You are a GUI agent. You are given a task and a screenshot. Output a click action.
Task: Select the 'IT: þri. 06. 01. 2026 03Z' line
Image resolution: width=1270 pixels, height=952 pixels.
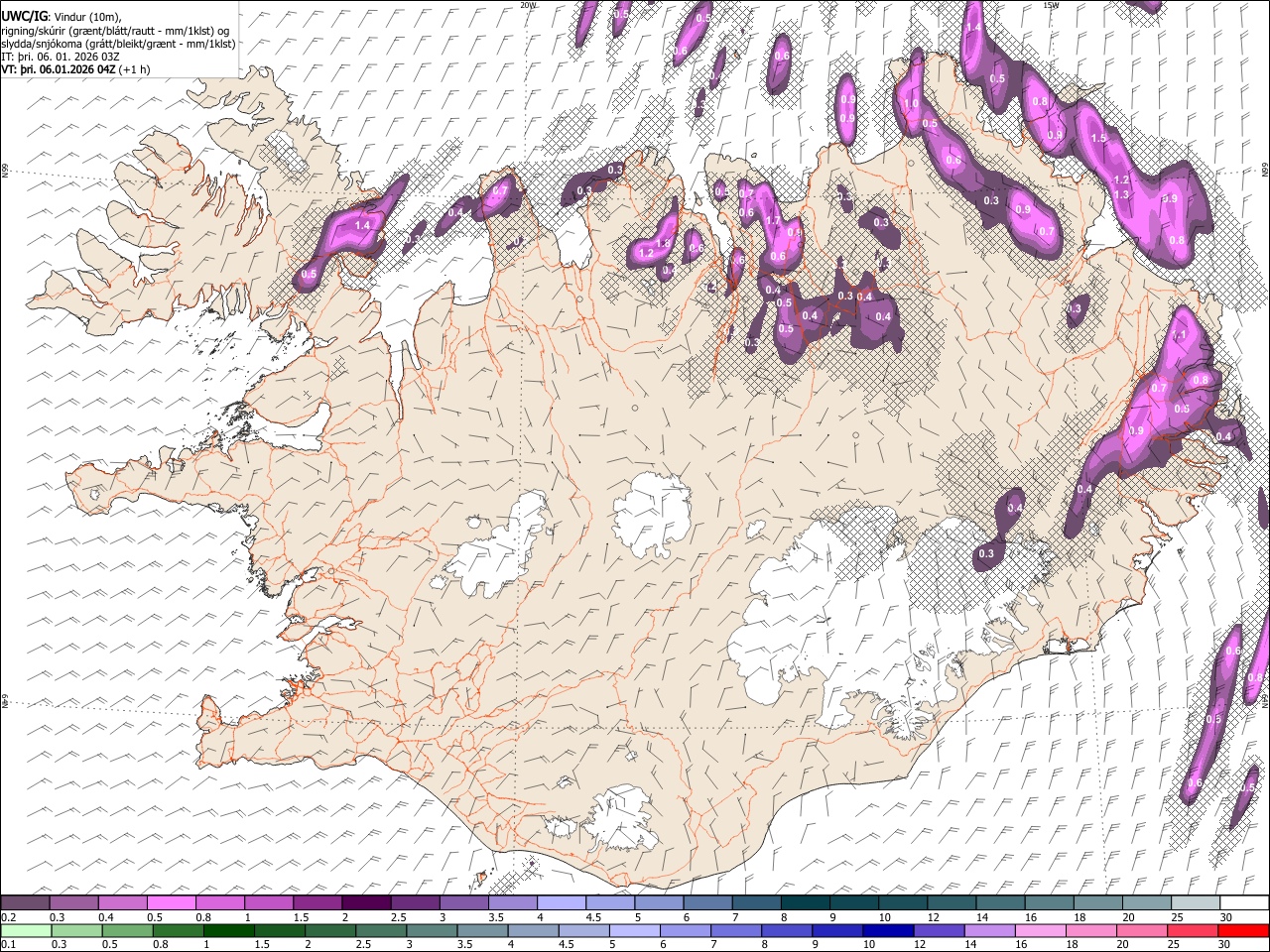pos(61,57)
